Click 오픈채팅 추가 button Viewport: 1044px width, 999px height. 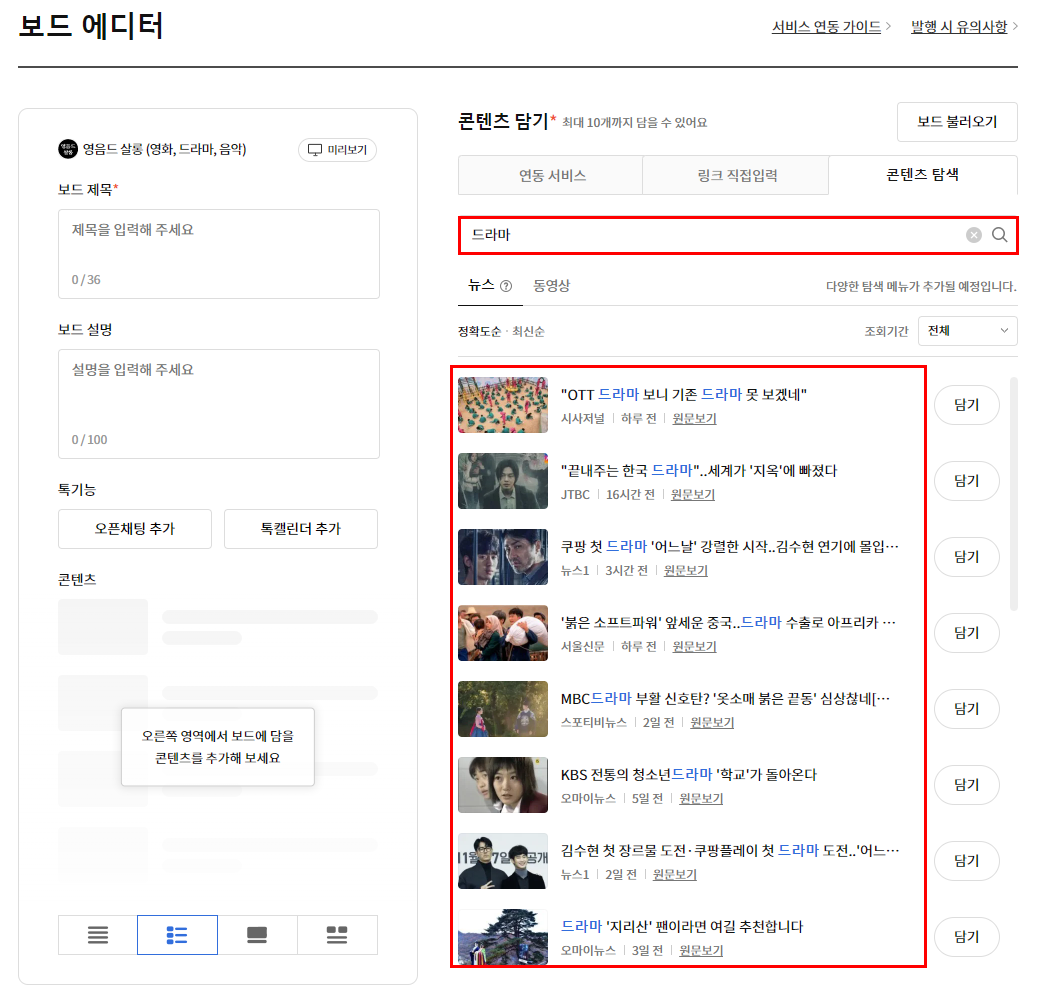point(134,529)
